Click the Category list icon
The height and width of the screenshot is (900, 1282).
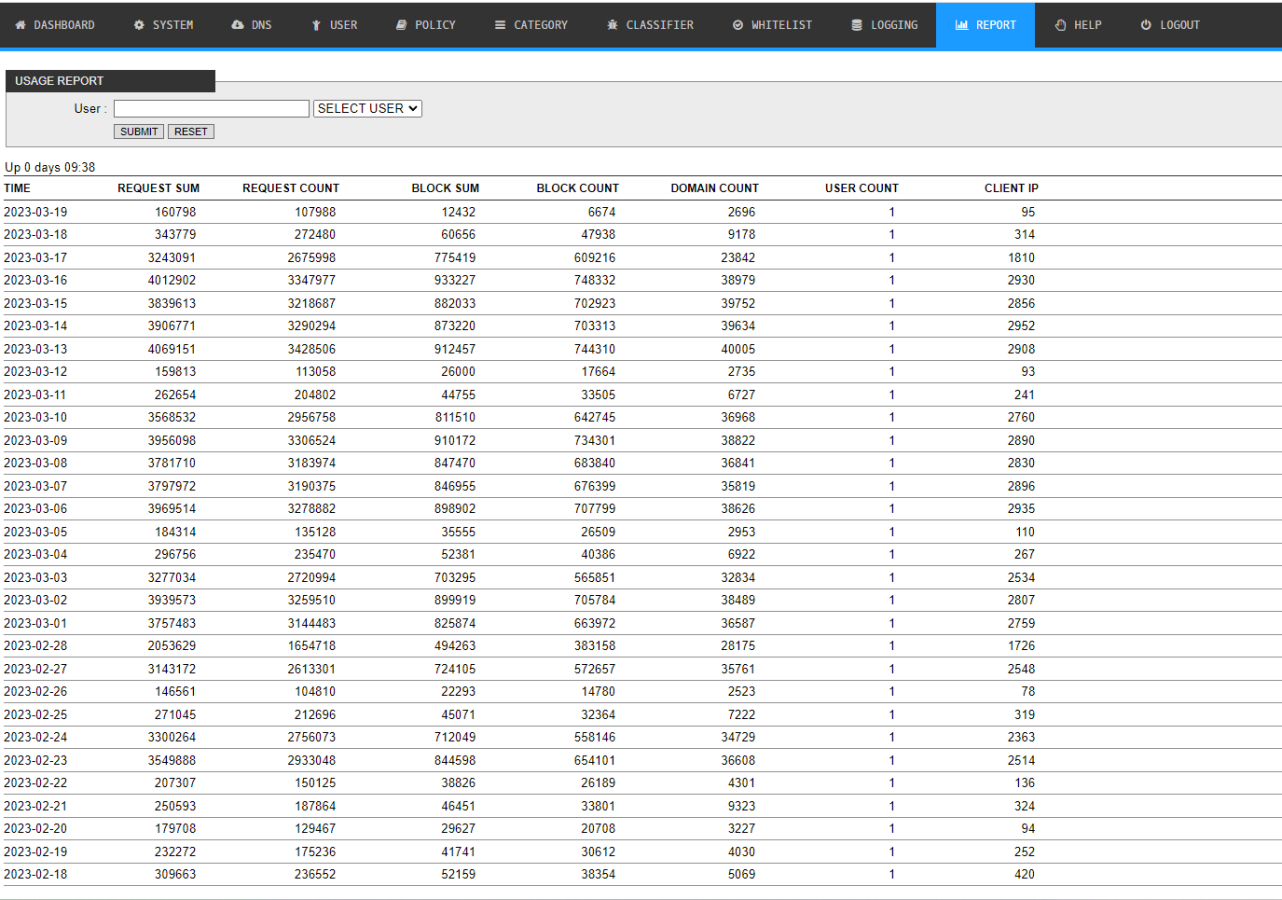point(500,25)
